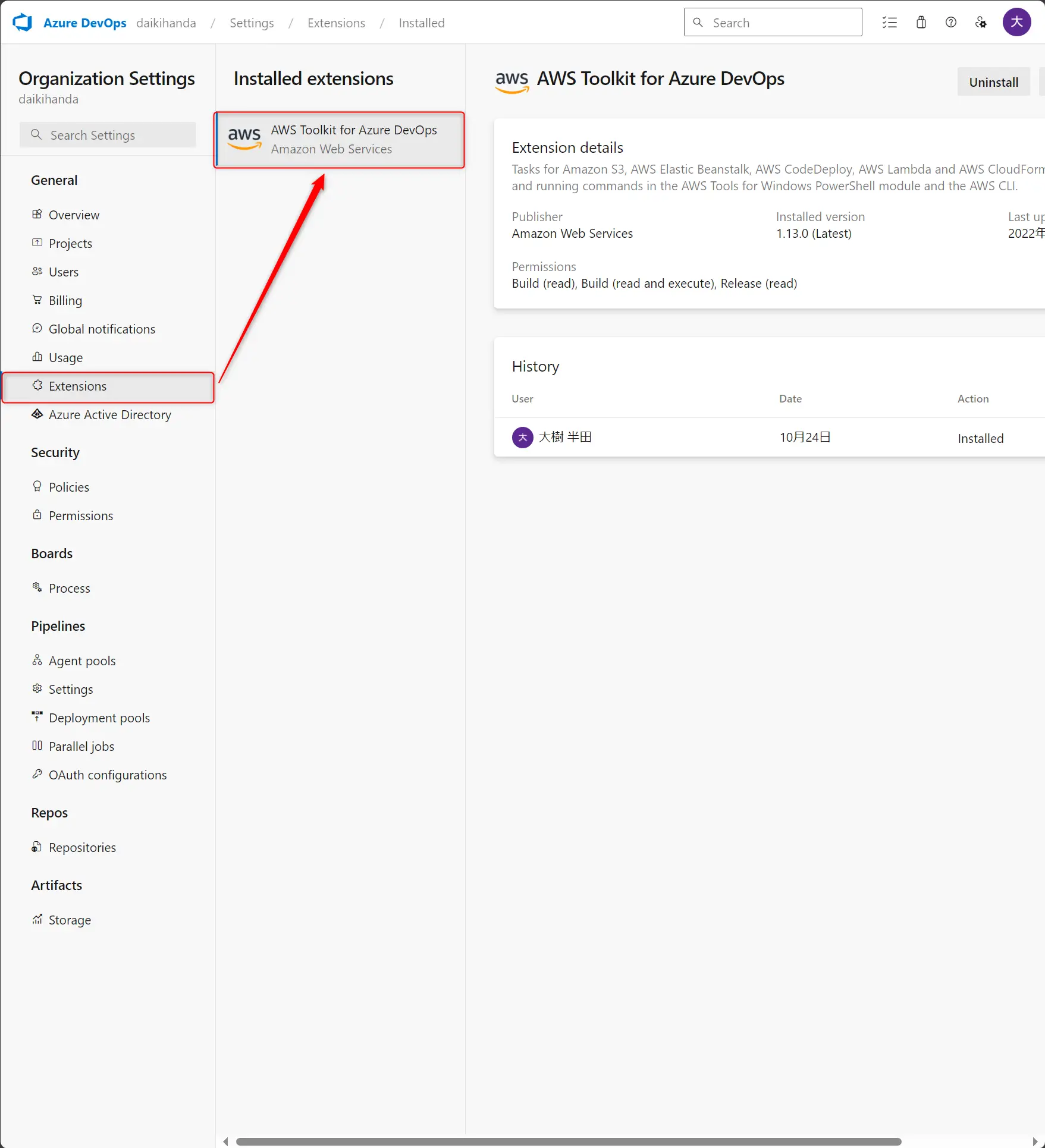The height and width of the screenshot is (1148, 1045).
Task: Click the Azure DevOps logo icon
Action: [x=23, y=23]
